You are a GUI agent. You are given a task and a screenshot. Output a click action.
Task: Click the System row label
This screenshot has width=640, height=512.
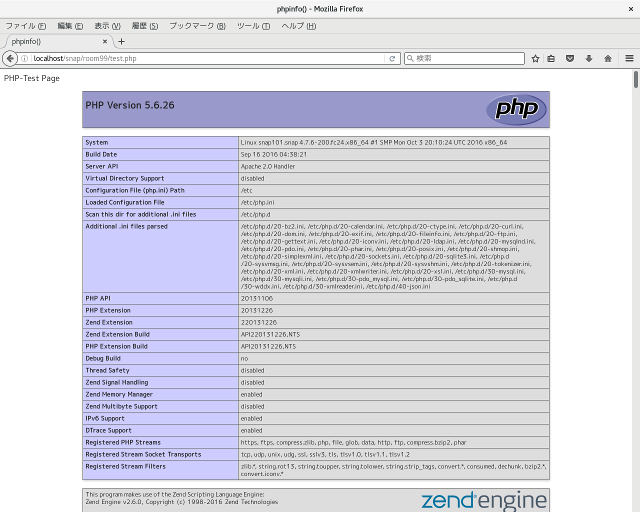coord(97,142)
